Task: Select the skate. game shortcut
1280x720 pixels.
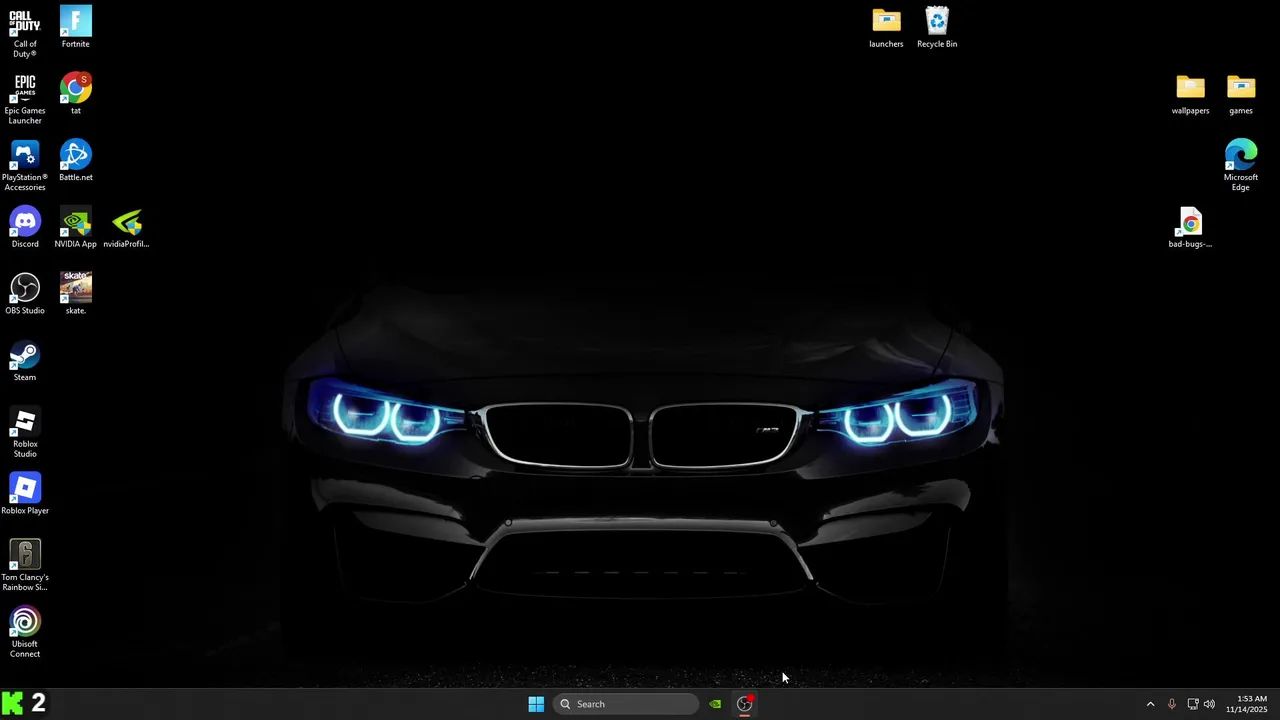Action: [x=76, y=294]
